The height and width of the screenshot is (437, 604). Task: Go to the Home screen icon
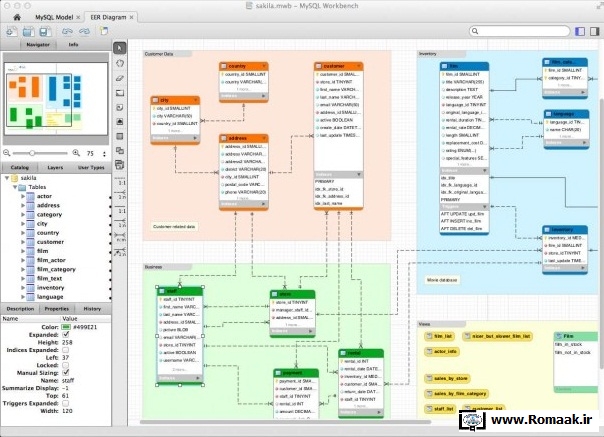17,17
